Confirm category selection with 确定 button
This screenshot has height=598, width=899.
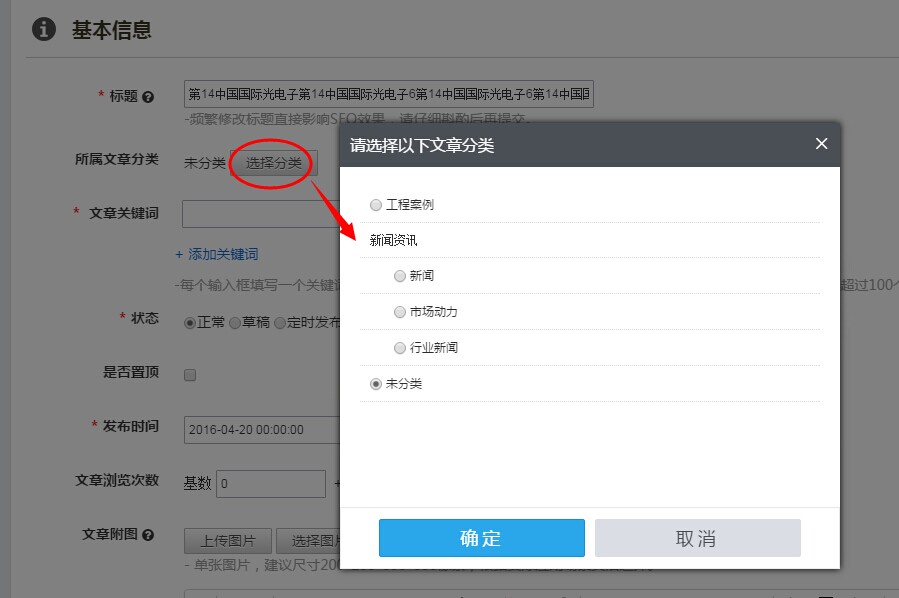(x=481, y=537)
